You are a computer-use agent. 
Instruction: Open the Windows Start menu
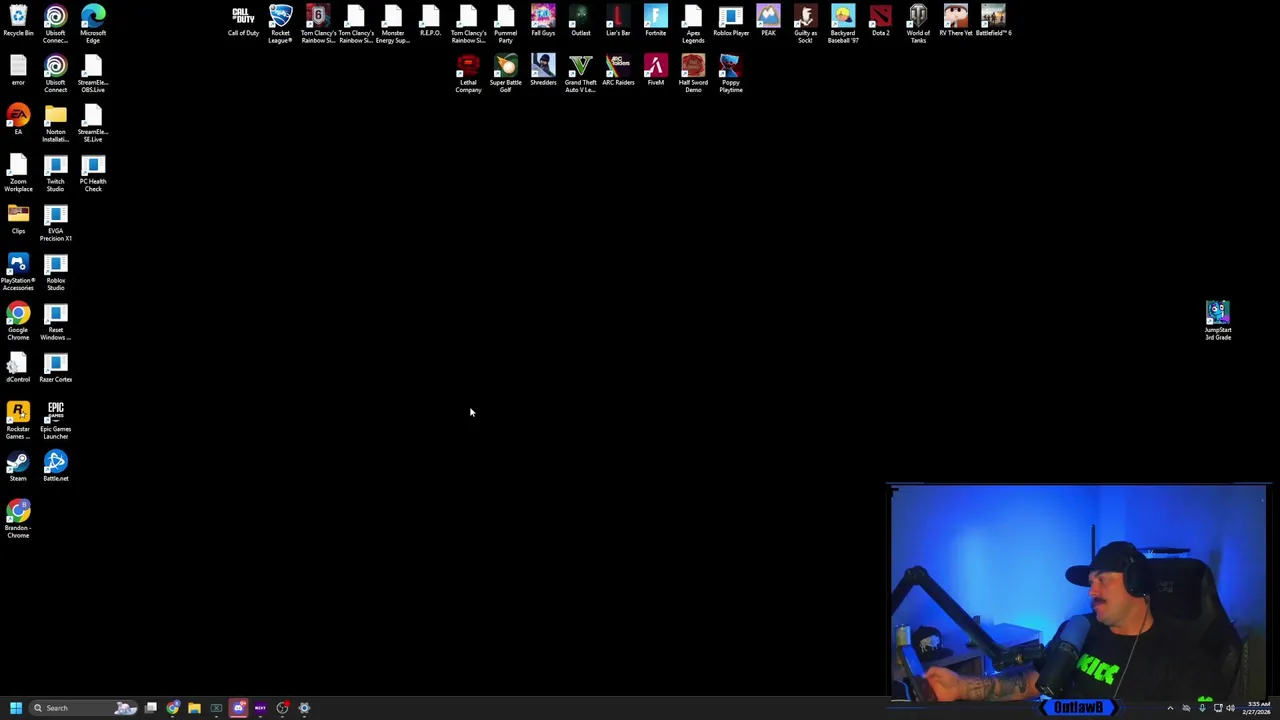pos(15,708)
